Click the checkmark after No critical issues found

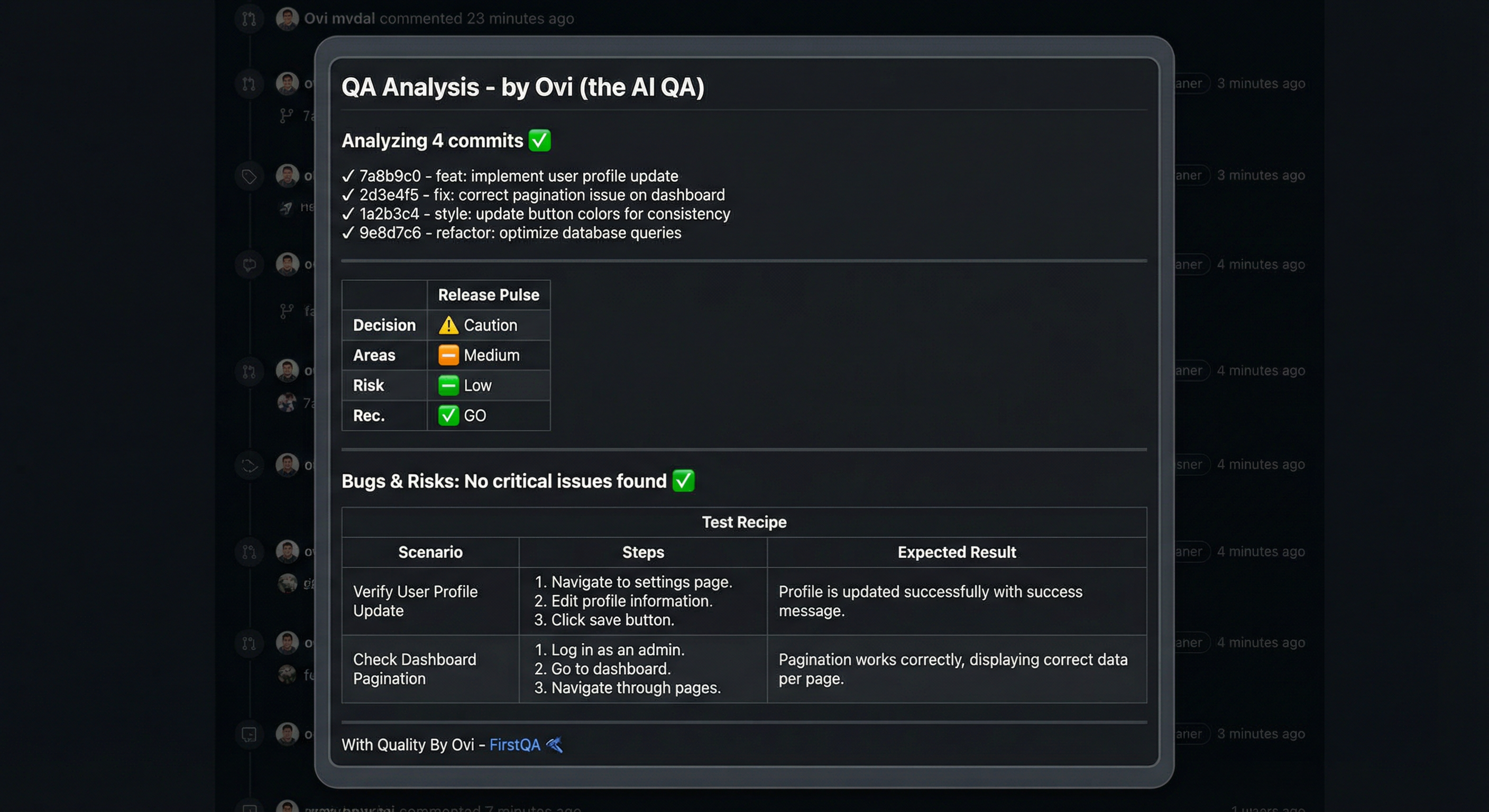[684, 480]
